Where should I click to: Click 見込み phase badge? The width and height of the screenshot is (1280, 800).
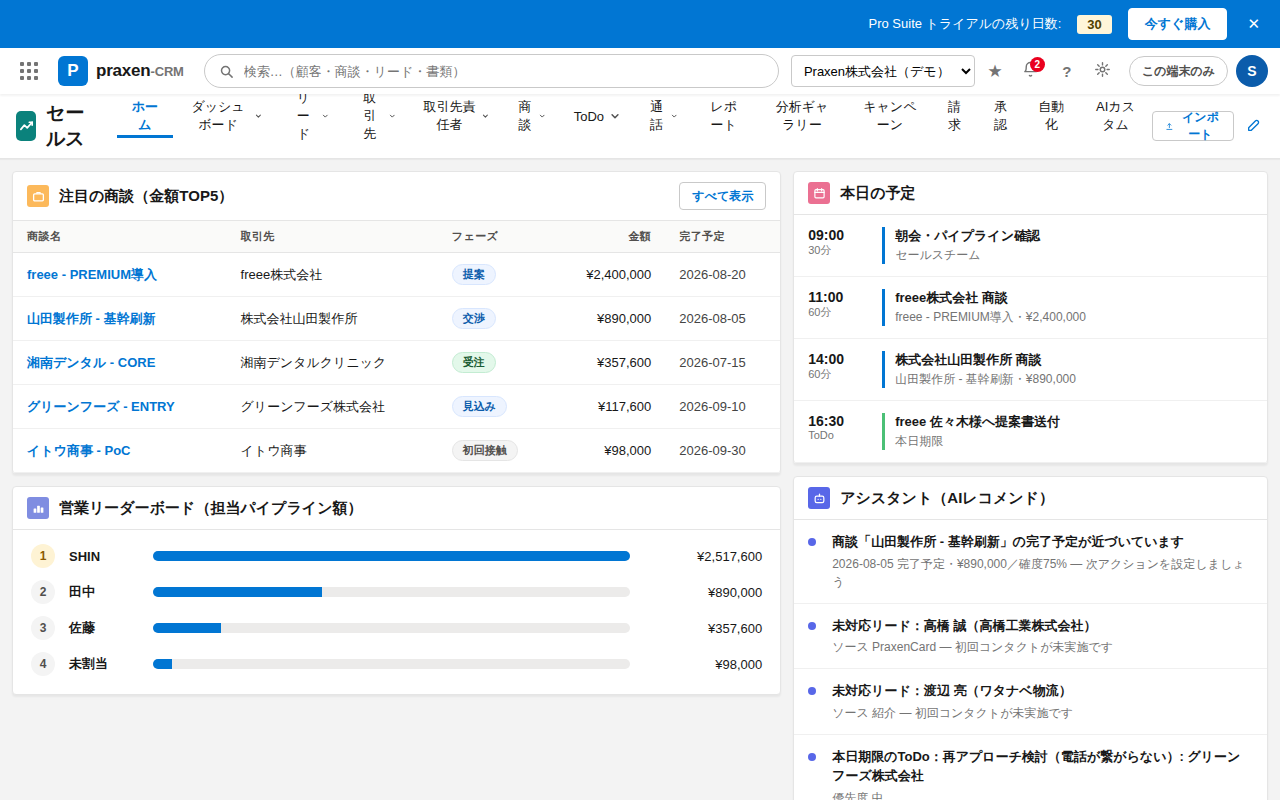[479, 407]
